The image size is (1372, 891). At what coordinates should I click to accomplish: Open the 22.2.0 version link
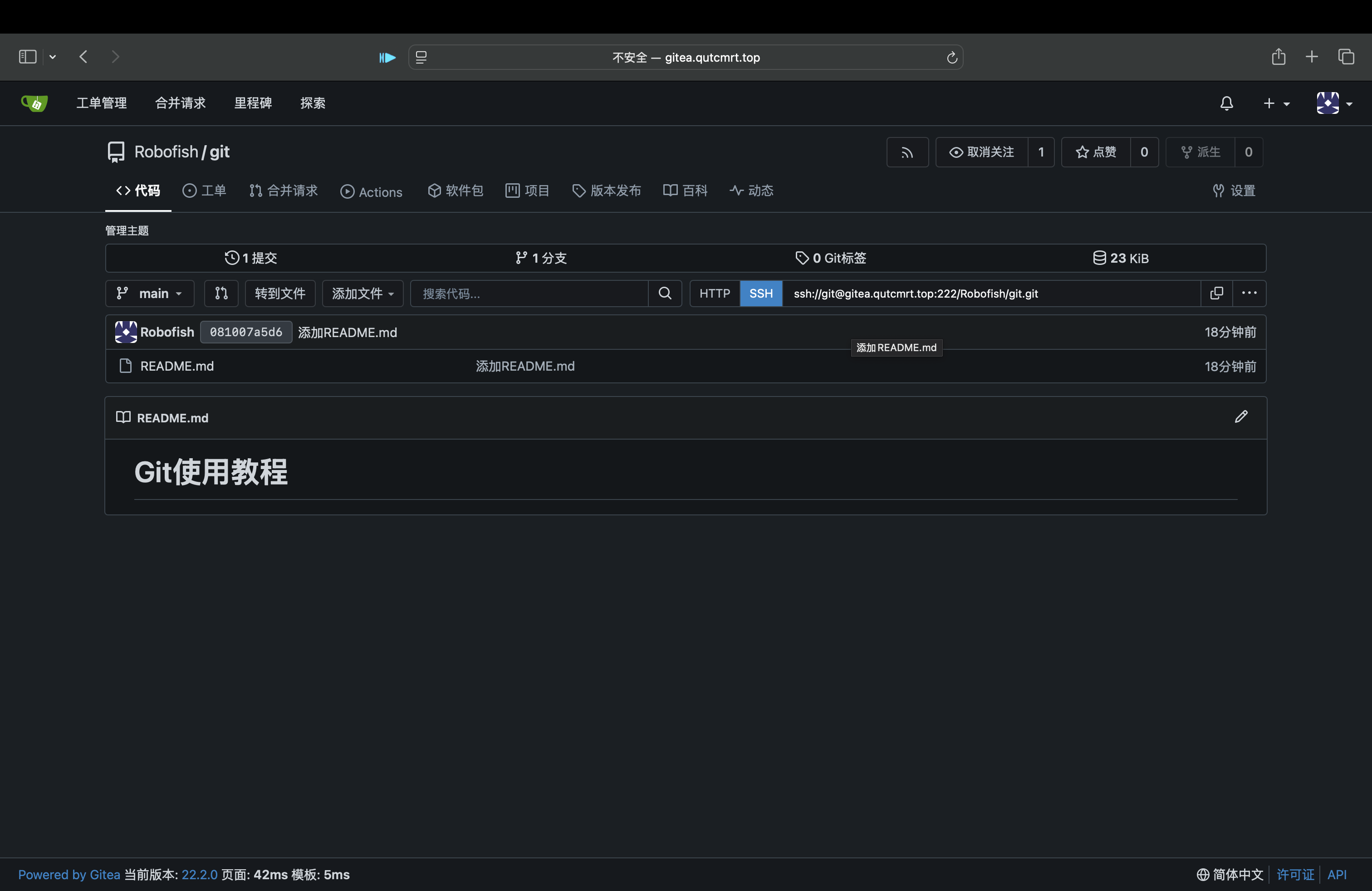tap(200, 875)
